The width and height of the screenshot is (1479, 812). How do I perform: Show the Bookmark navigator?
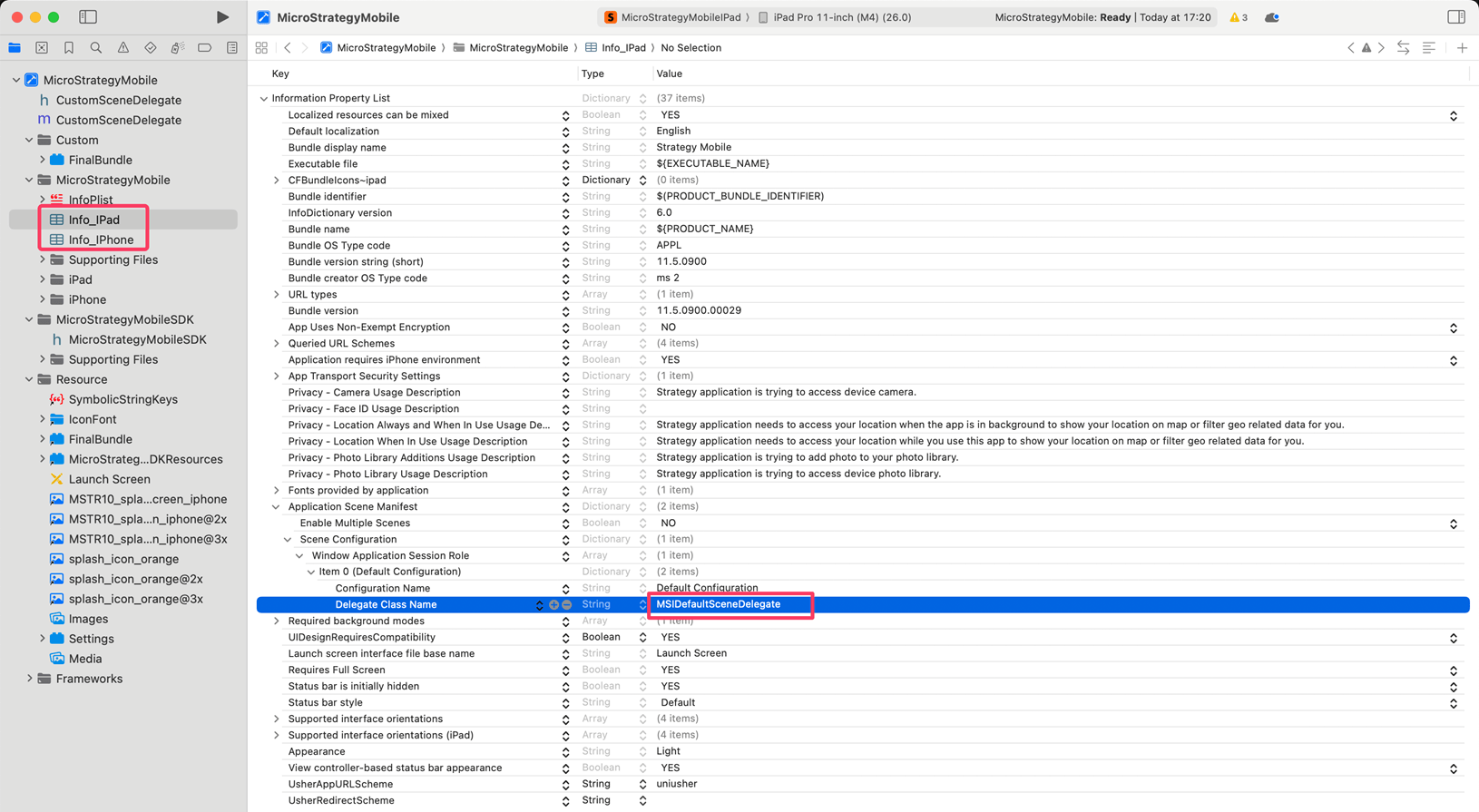pyautogui.click(x=69, y=48)
